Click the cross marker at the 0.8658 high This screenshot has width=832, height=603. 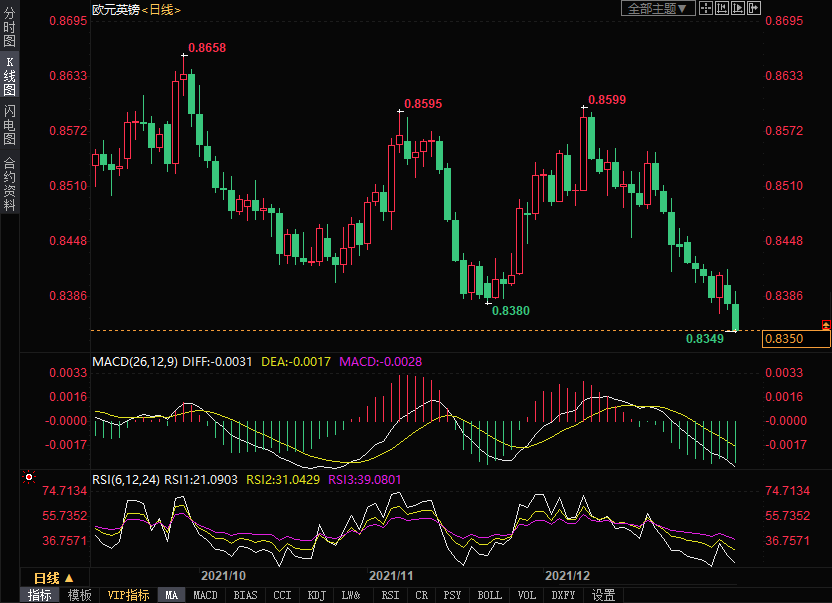pyautogui.click(x=184, y=55)
